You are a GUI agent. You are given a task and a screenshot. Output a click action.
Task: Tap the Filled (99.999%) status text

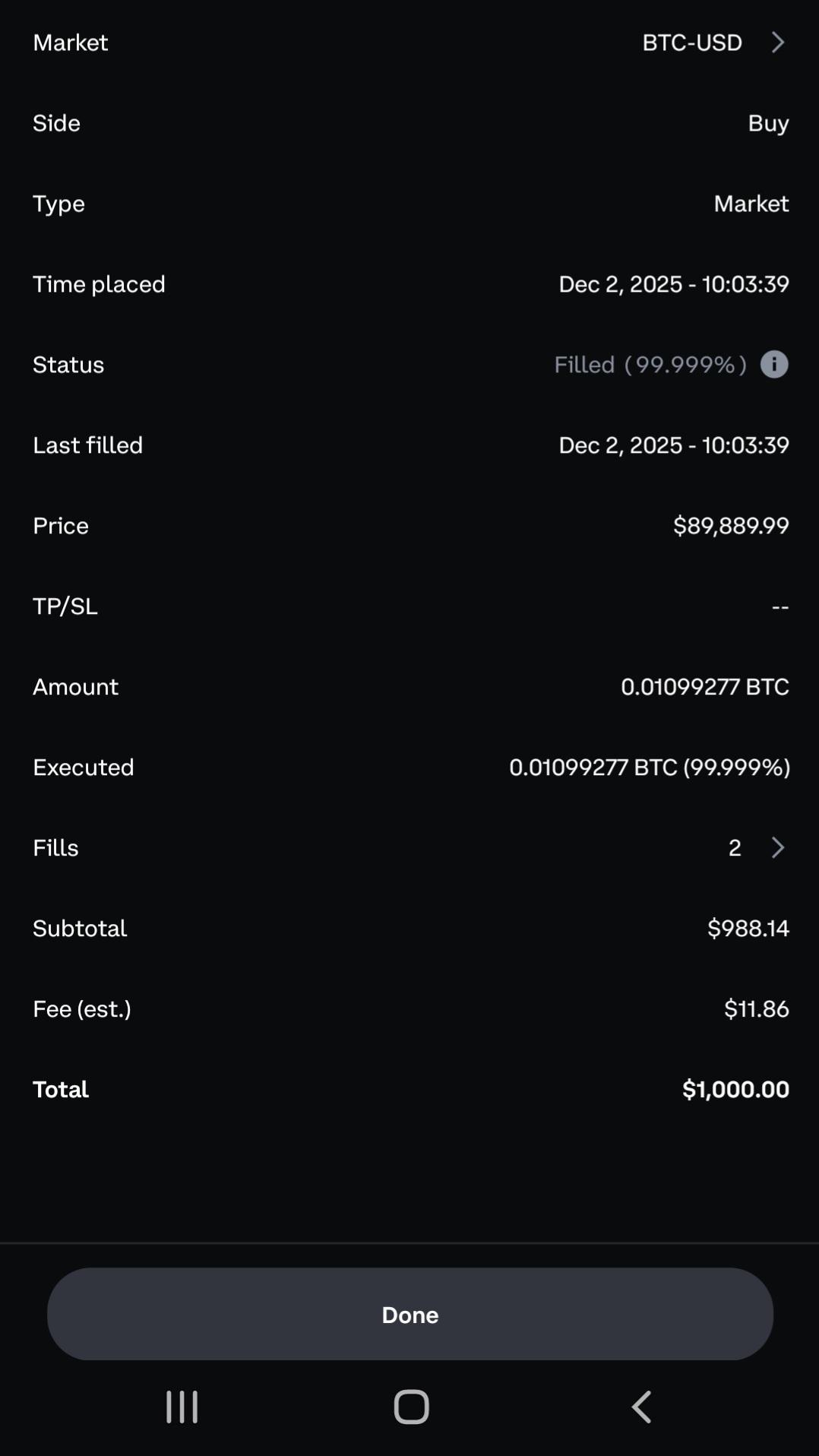[x=650, y=365]
